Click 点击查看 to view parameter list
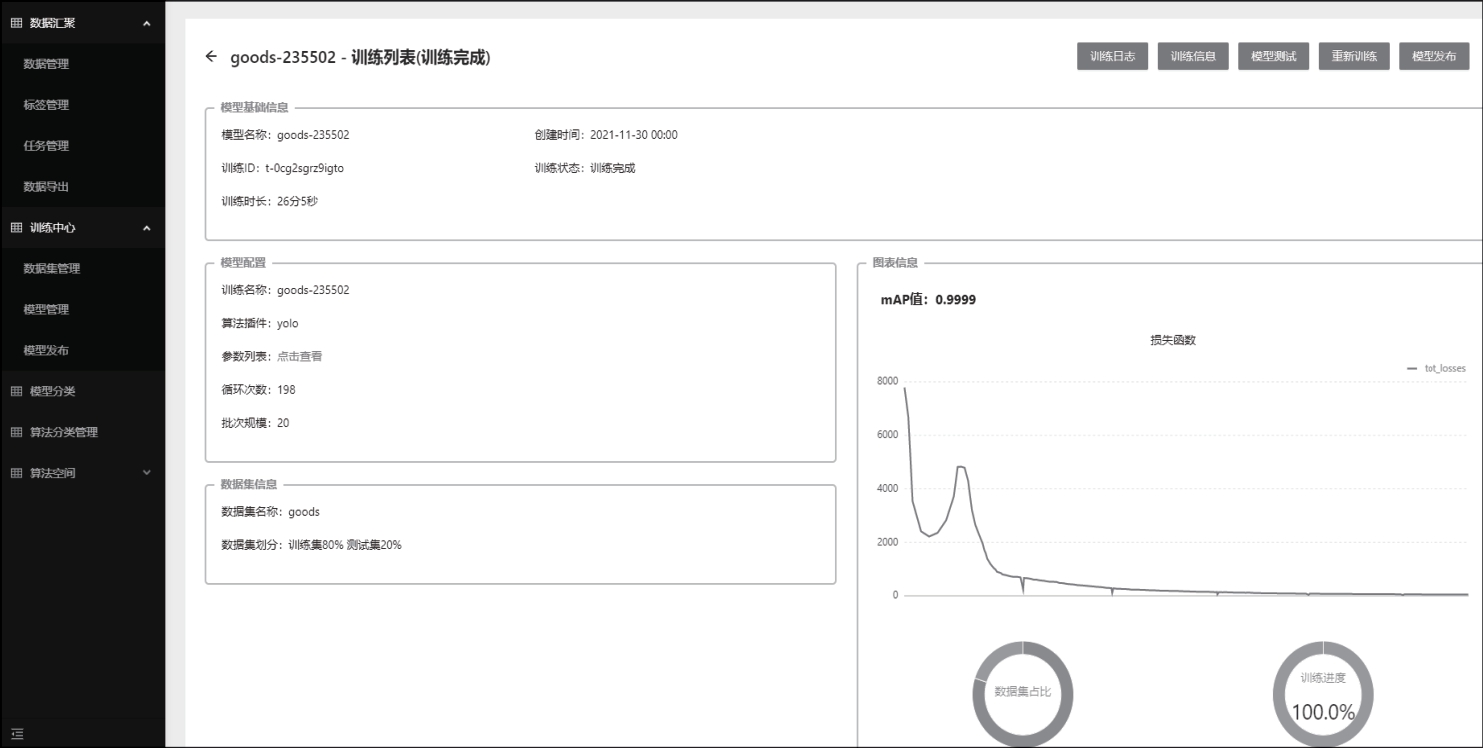The width and height of the screenshot is (1483, 748). [300, 356]
